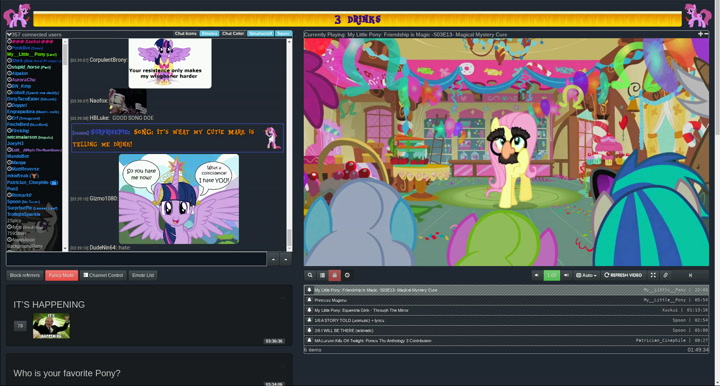Click the 3 DRINKS banner bar
The image size is (720, 386).
pyautogui.click(x=358, y=19)
